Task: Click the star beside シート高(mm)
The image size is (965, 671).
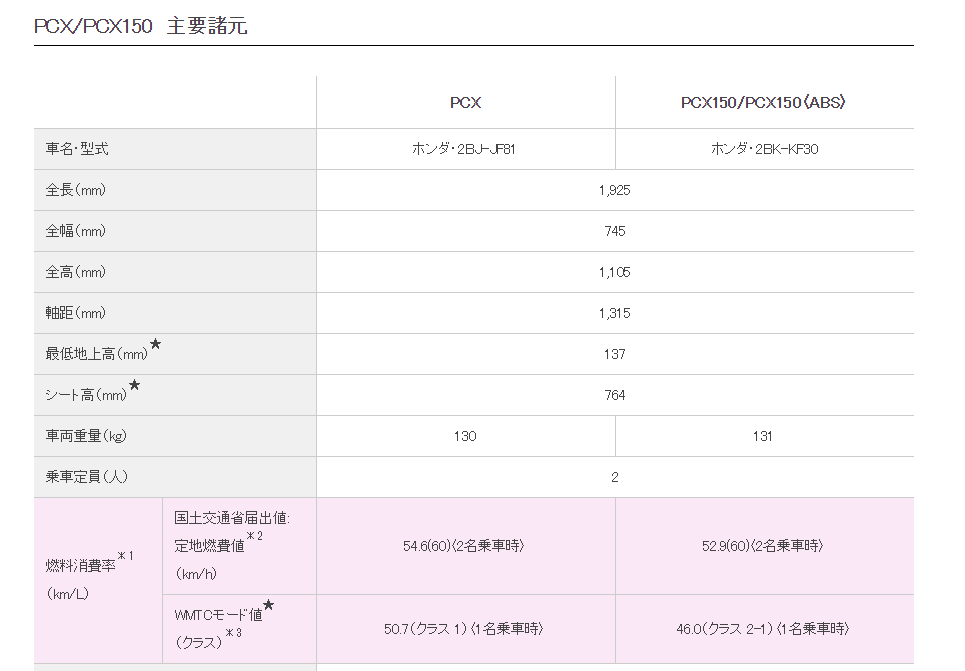Action: 134,385
